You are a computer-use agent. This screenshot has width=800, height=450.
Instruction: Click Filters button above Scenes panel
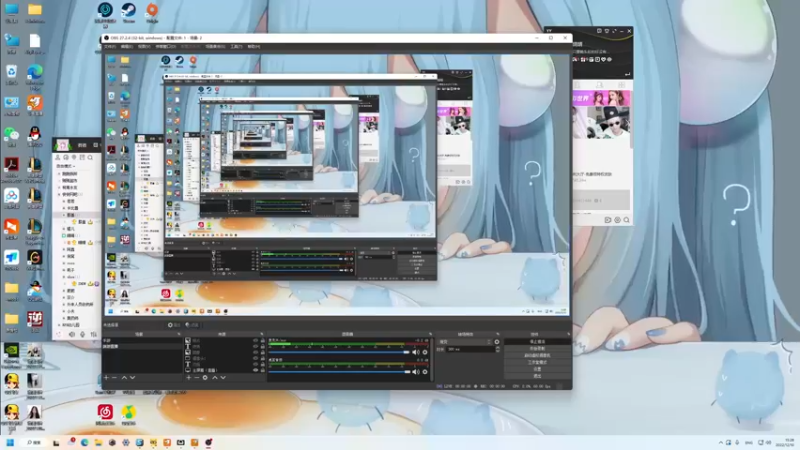point(192,324)
